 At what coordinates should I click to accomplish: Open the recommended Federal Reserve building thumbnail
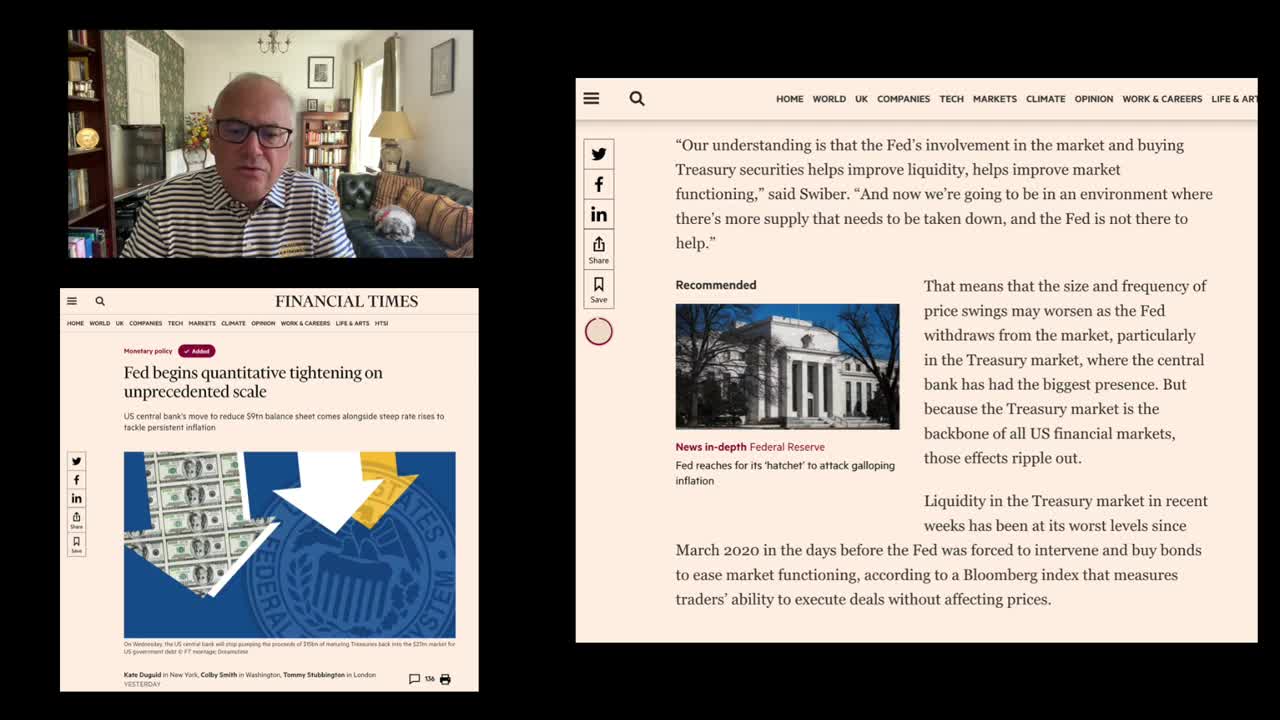pos(787,366)
